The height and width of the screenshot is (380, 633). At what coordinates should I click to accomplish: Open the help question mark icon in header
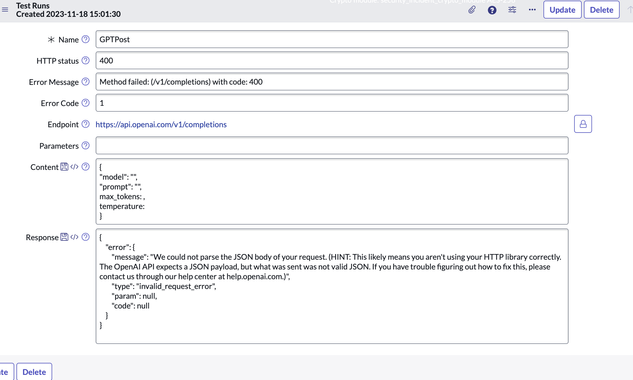pos(492,10)
